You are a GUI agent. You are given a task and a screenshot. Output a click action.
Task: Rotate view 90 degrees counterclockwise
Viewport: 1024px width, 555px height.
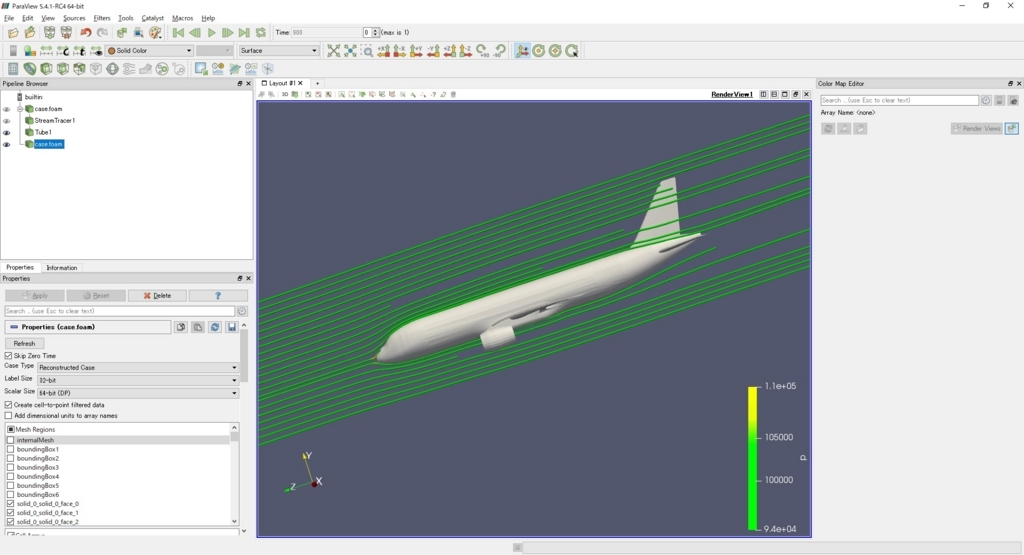500,51
